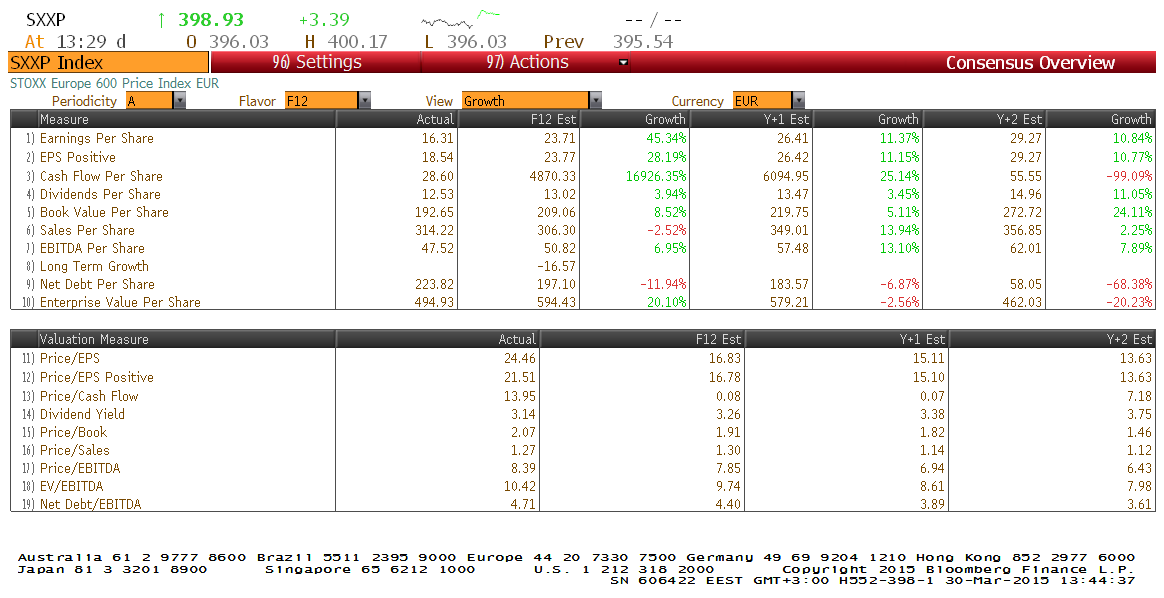Click the green up arrow price indicator
The height and width of the screenshot is (598, 1164).
click(x=161, y=20)
